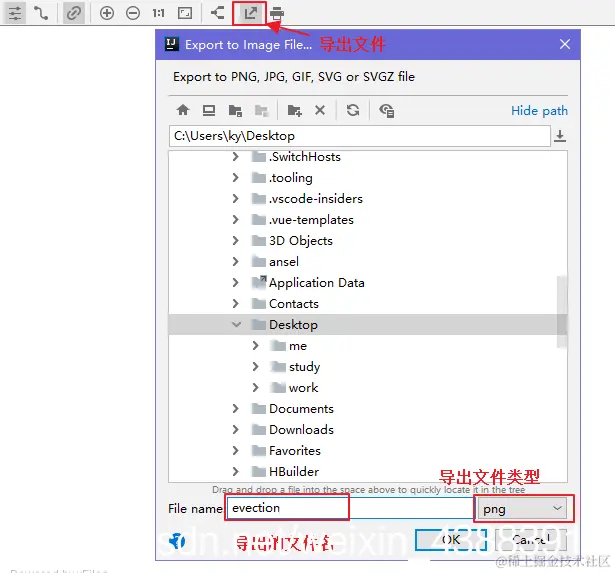The image size is (615, 573).
Task: Zoom in with the plus icon
Action: click(x=107, y=13)
